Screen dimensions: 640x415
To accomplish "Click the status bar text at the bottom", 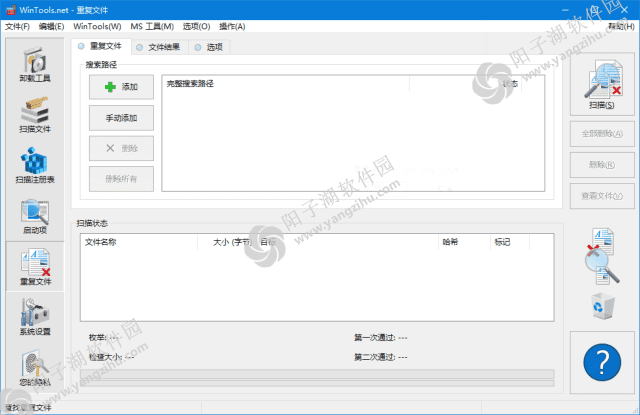I will coord(29,407).
